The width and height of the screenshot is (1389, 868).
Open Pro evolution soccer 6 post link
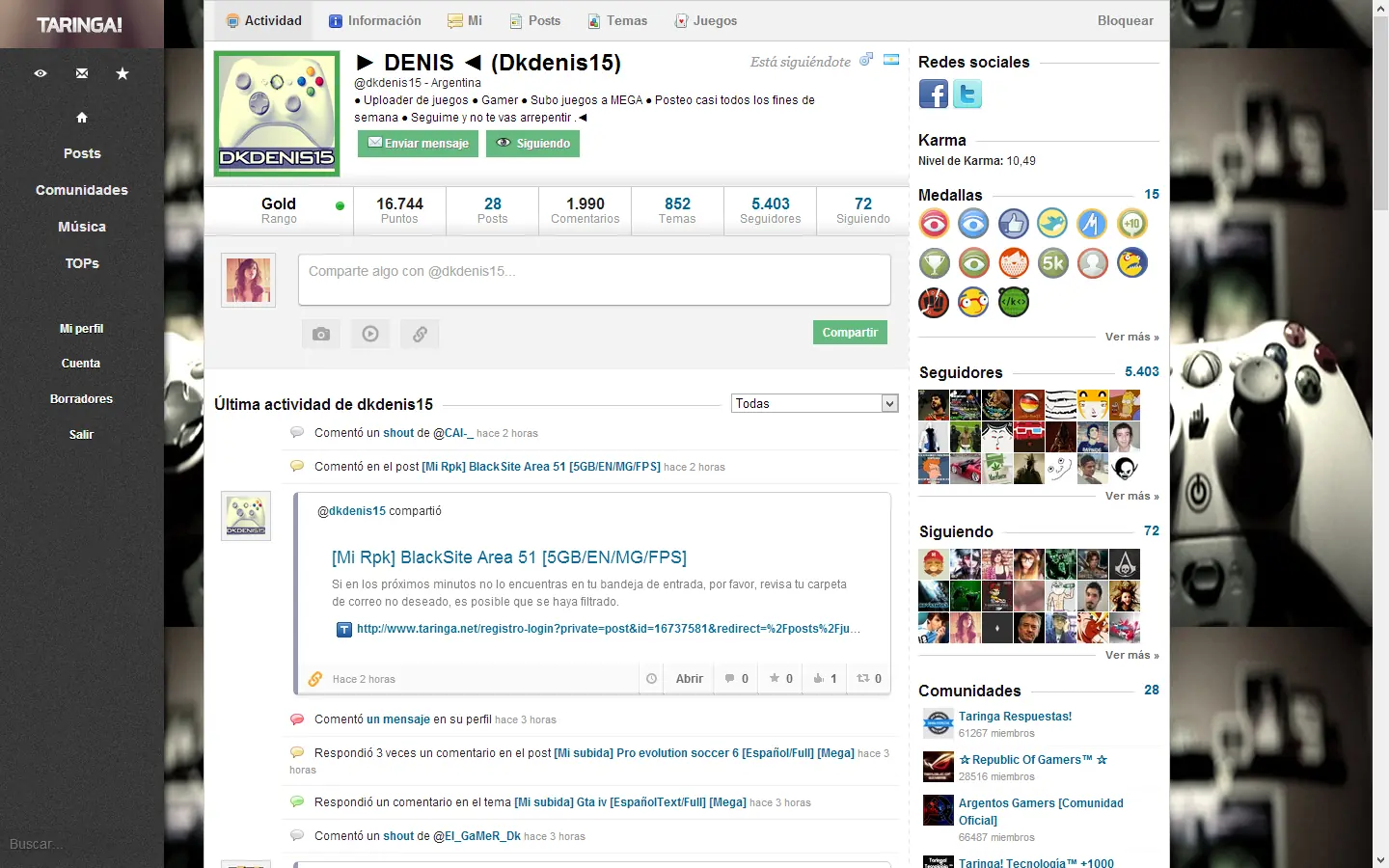pos(704,753)
